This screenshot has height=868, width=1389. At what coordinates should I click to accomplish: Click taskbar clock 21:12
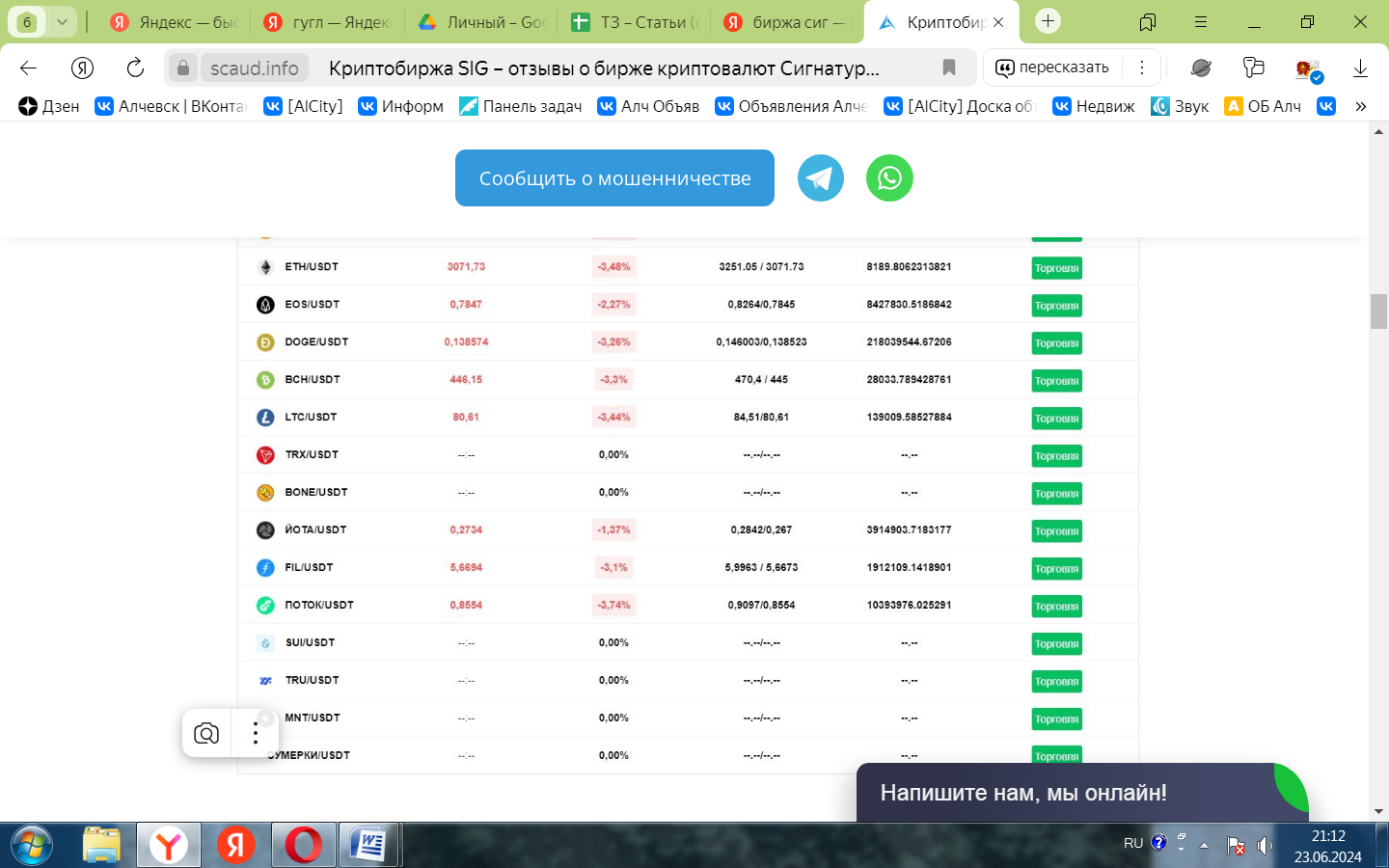coord(1328,836)
